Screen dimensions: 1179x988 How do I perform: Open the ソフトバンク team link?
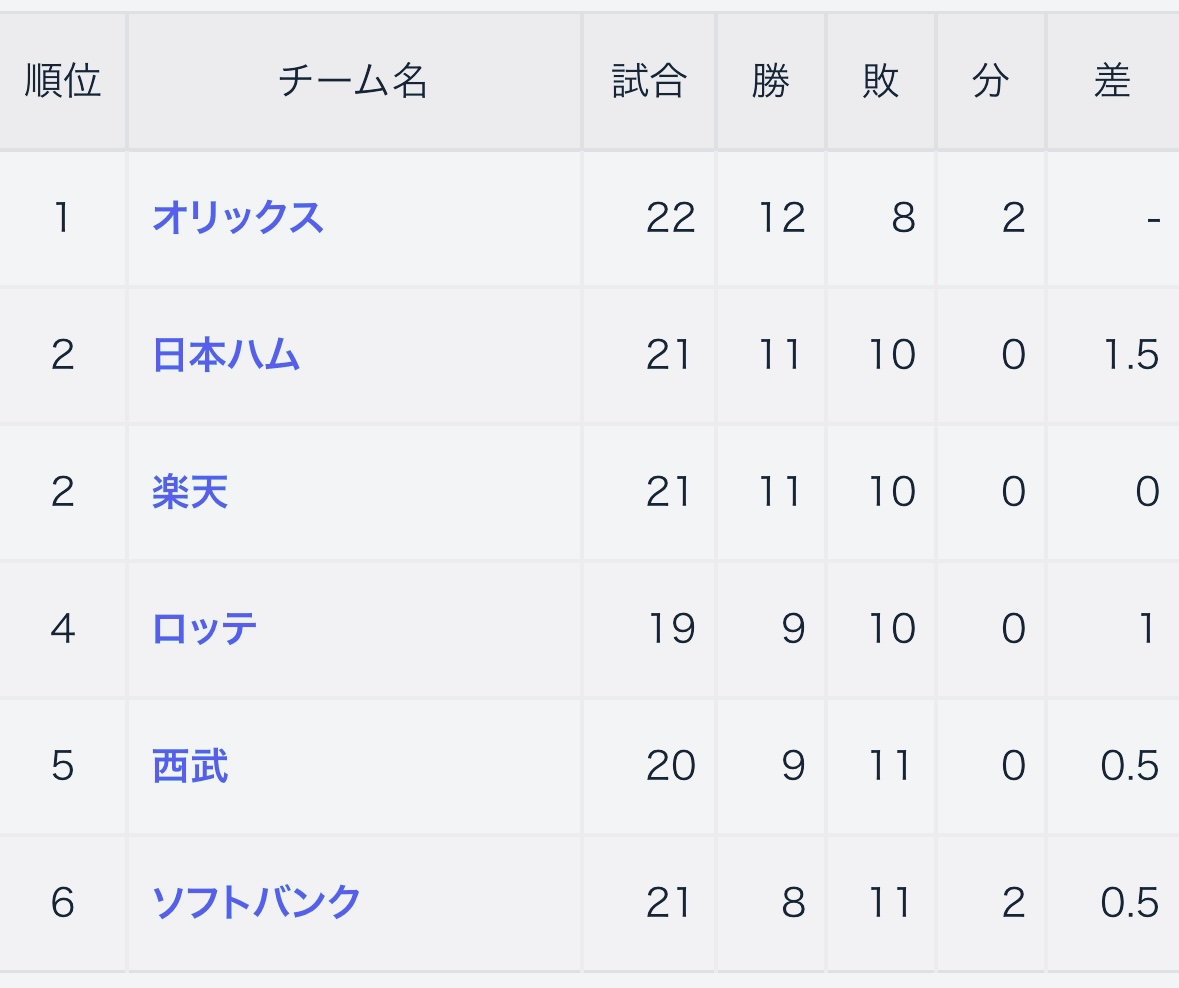tap(256, 902)
